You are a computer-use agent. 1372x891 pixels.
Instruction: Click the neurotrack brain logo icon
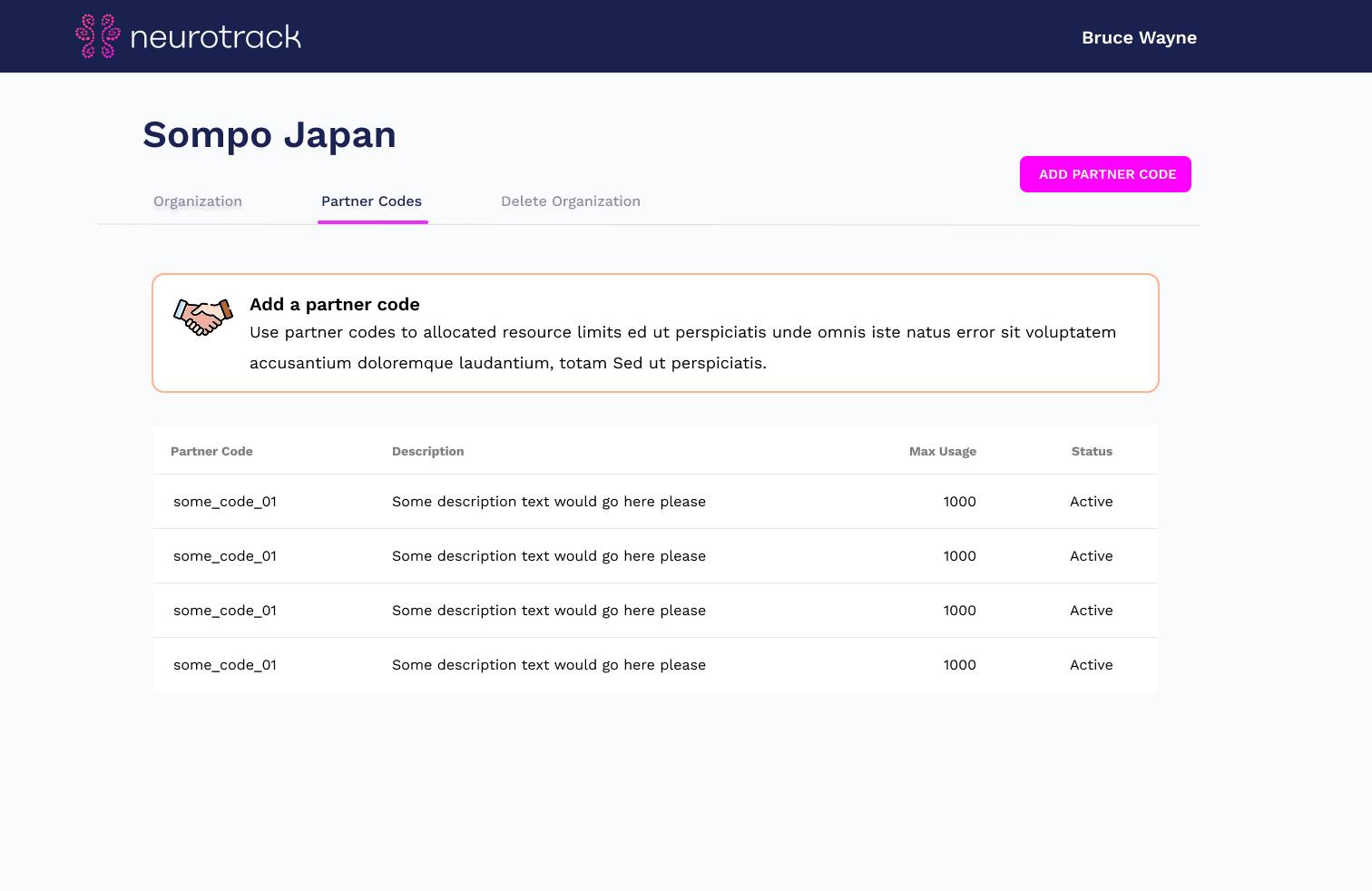tap(95, 36)
